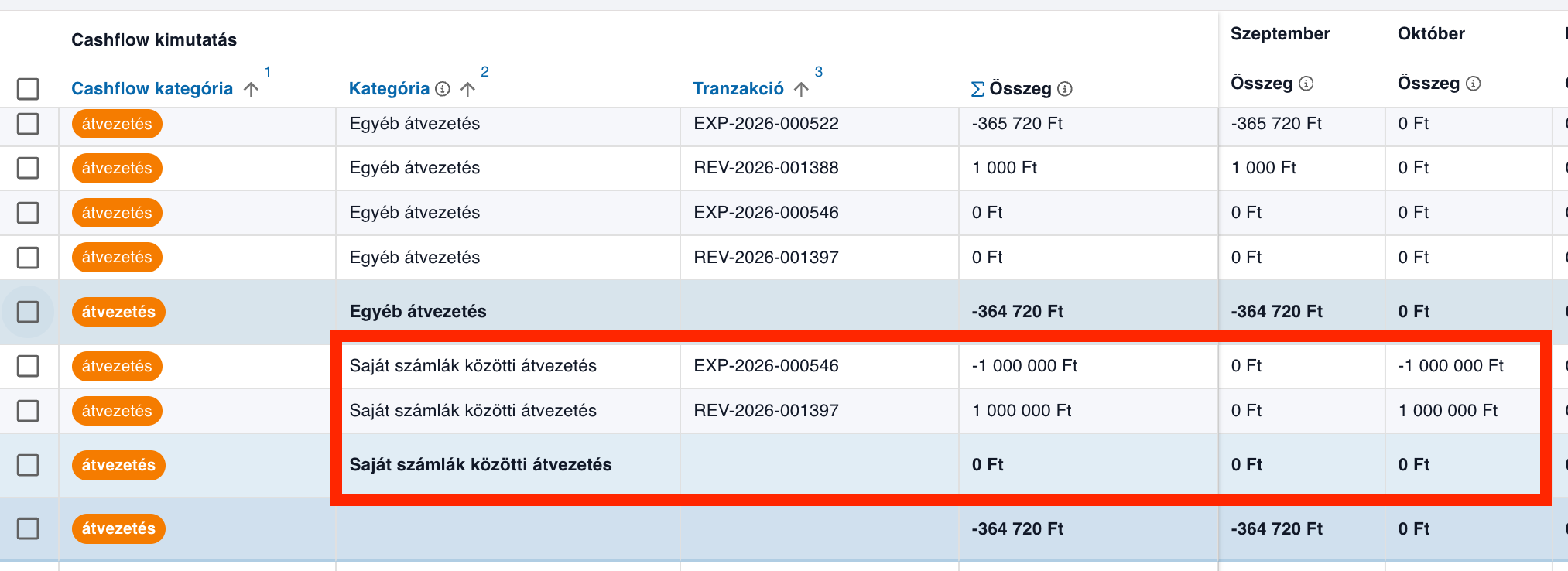The height and width of the screenshot is (571, 1568).
Task: Check the box for Egyéb átvezetés subtotal row
Action: click(x=28, y=312)
